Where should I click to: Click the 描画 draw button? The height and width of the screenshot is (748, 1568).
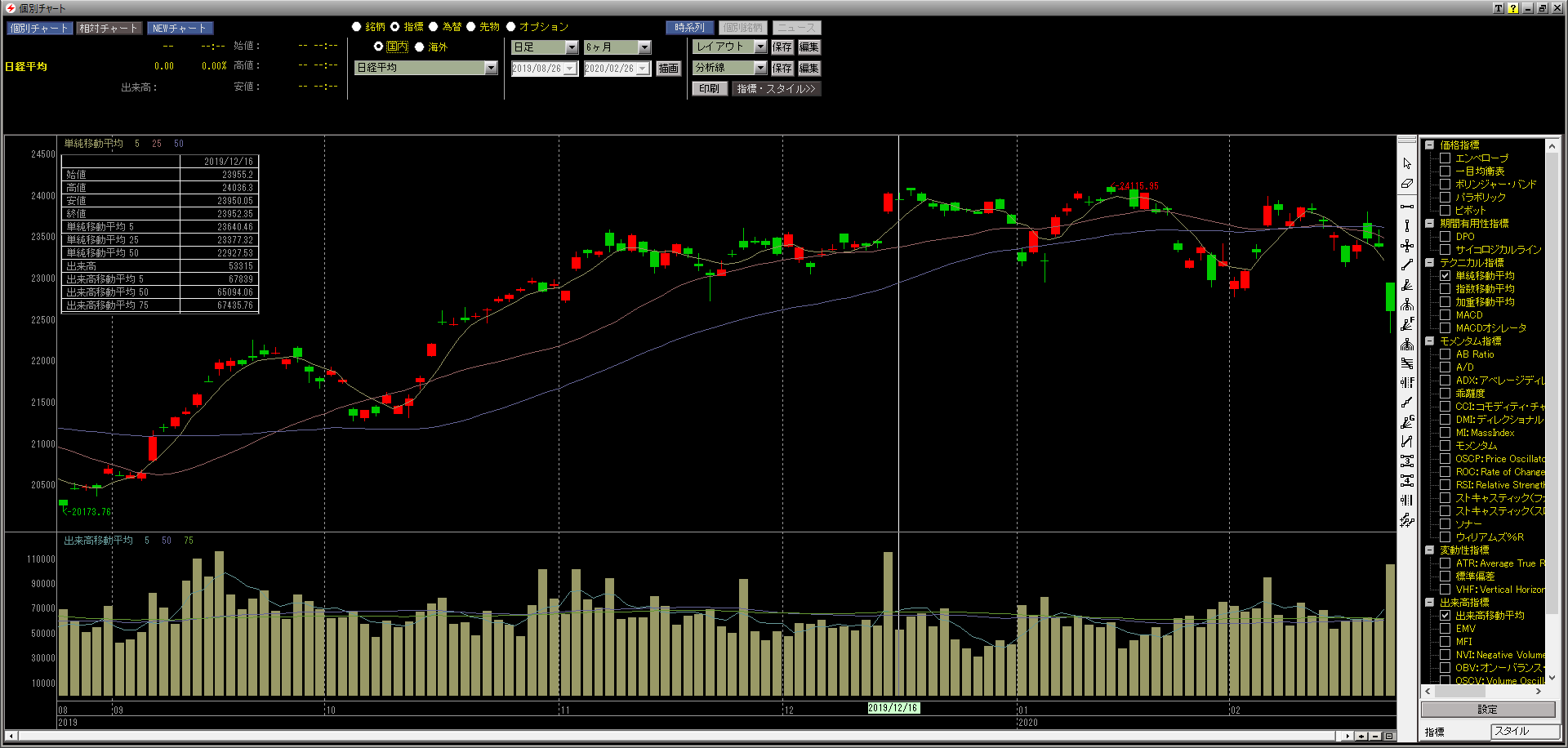point(668,69)
